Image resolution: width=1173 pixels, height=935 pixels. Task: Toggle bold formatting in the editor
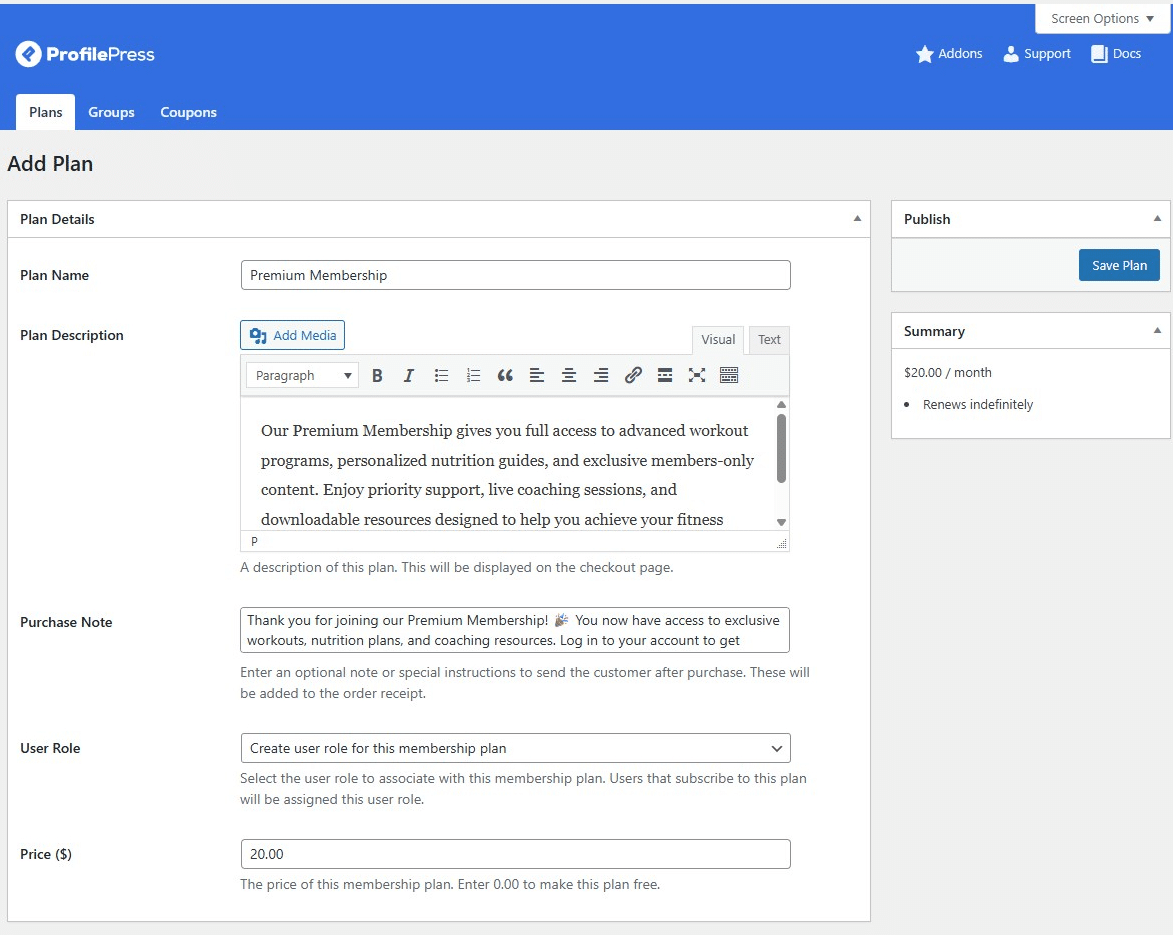(x=377, y=376)
